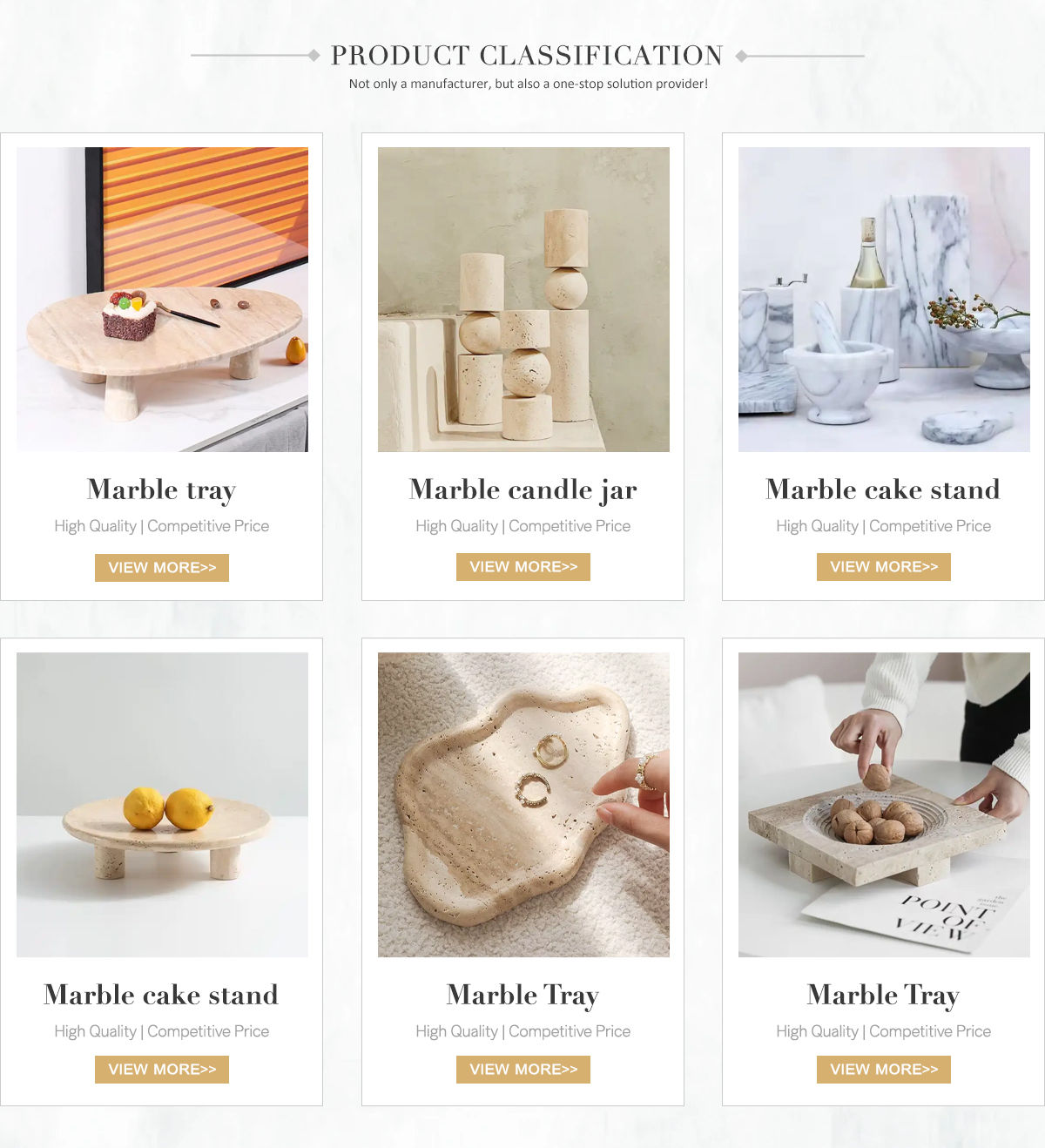Select the Marble tray title in first card
This screenshot has height=1148, width=1045.
[162, 490]
